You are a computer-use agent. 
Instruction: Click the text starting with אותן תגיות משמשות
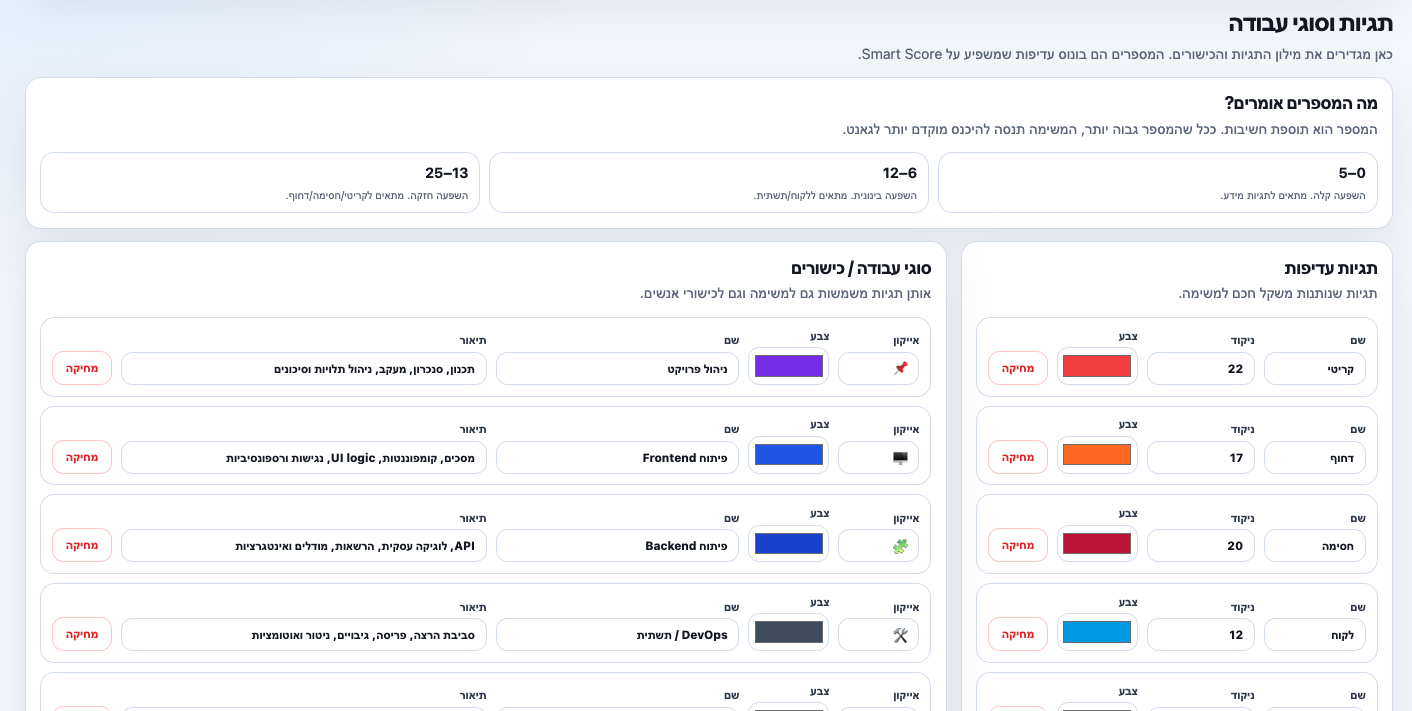786,293
